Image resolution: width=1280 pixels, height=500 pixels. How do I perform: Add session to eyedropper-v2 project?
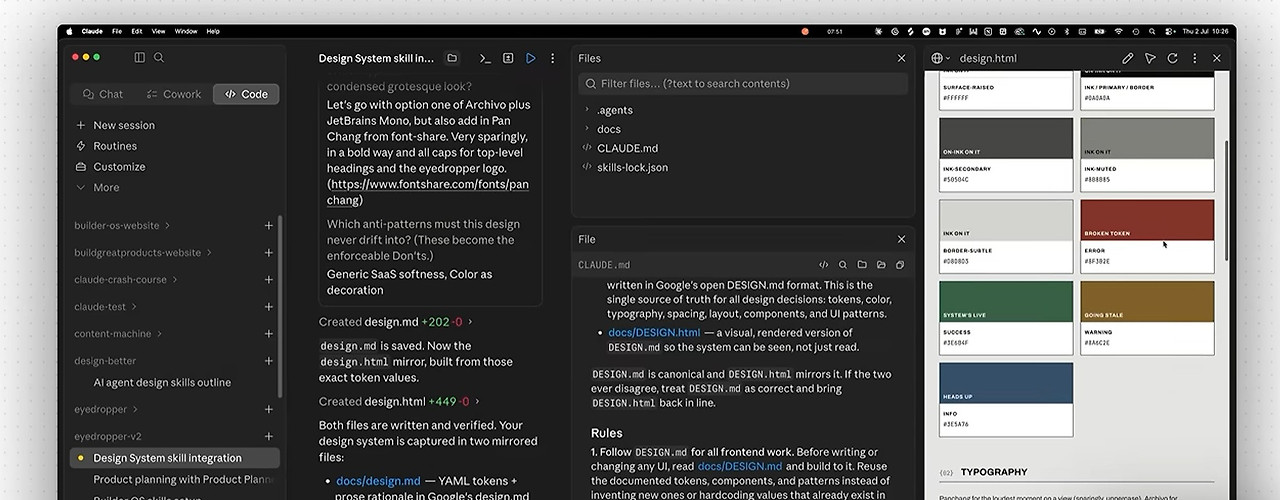(x=268, y=437)
